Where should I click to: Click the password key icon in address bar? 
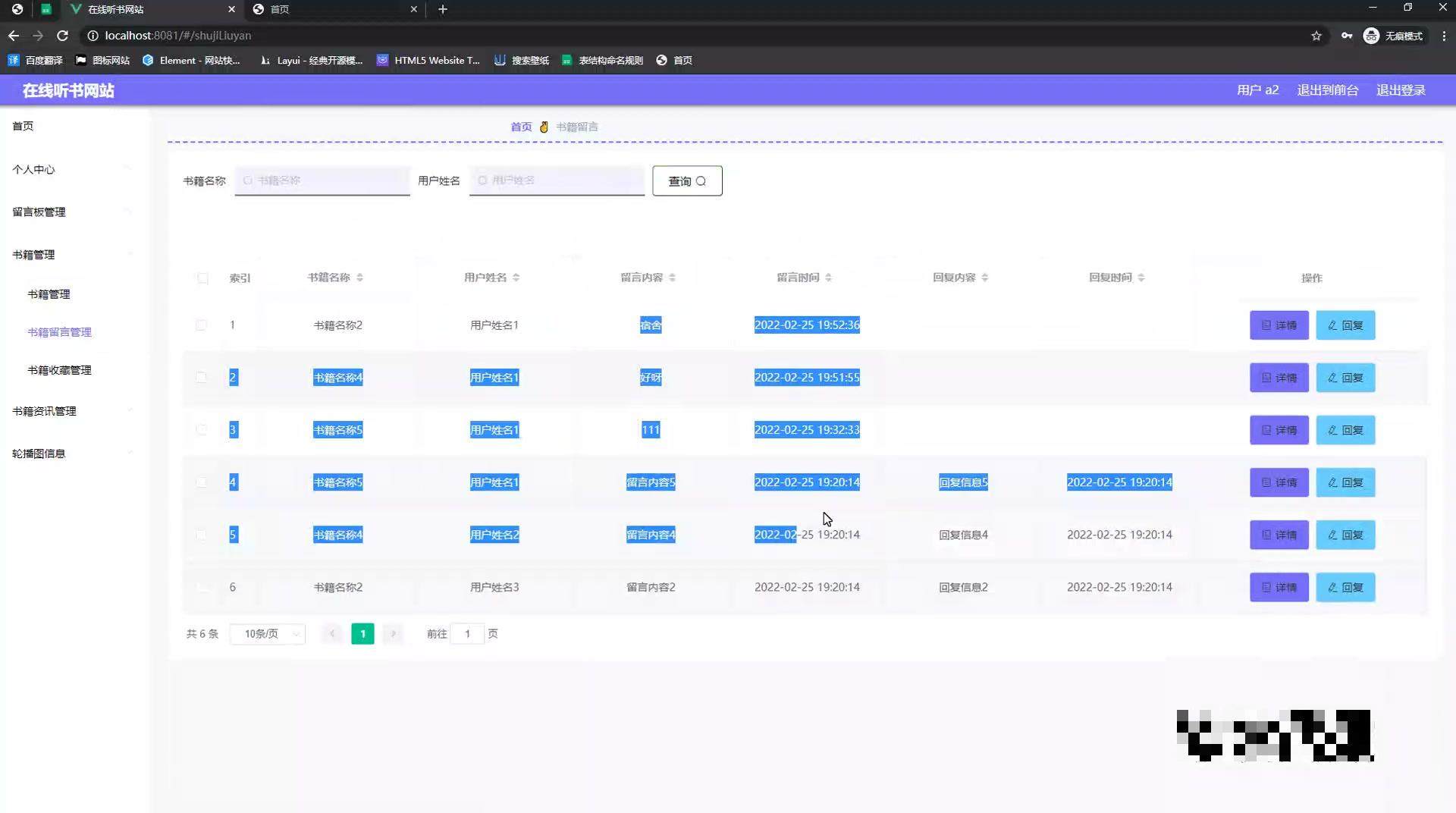pos(1347,36)
